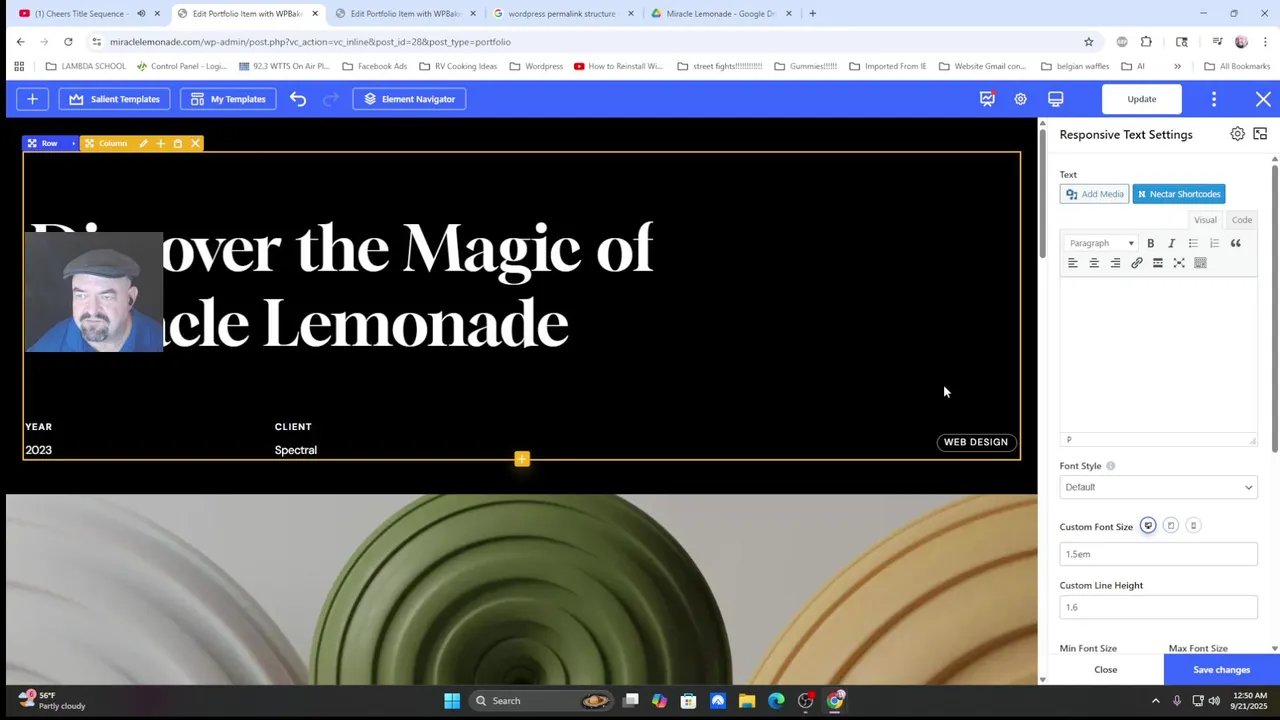The height and width of the screenshot is (720, 1280).
Task: Open Nectar Shortcodes
Action: point(1178,194)
